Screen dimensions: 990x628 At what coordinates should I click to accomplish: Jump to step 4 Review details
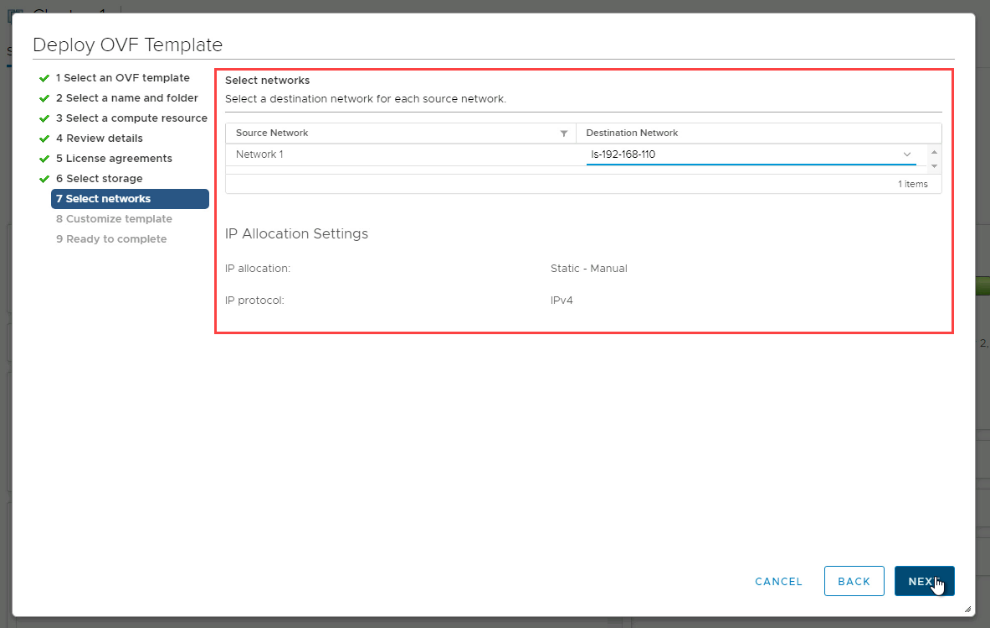pos(99,138)
